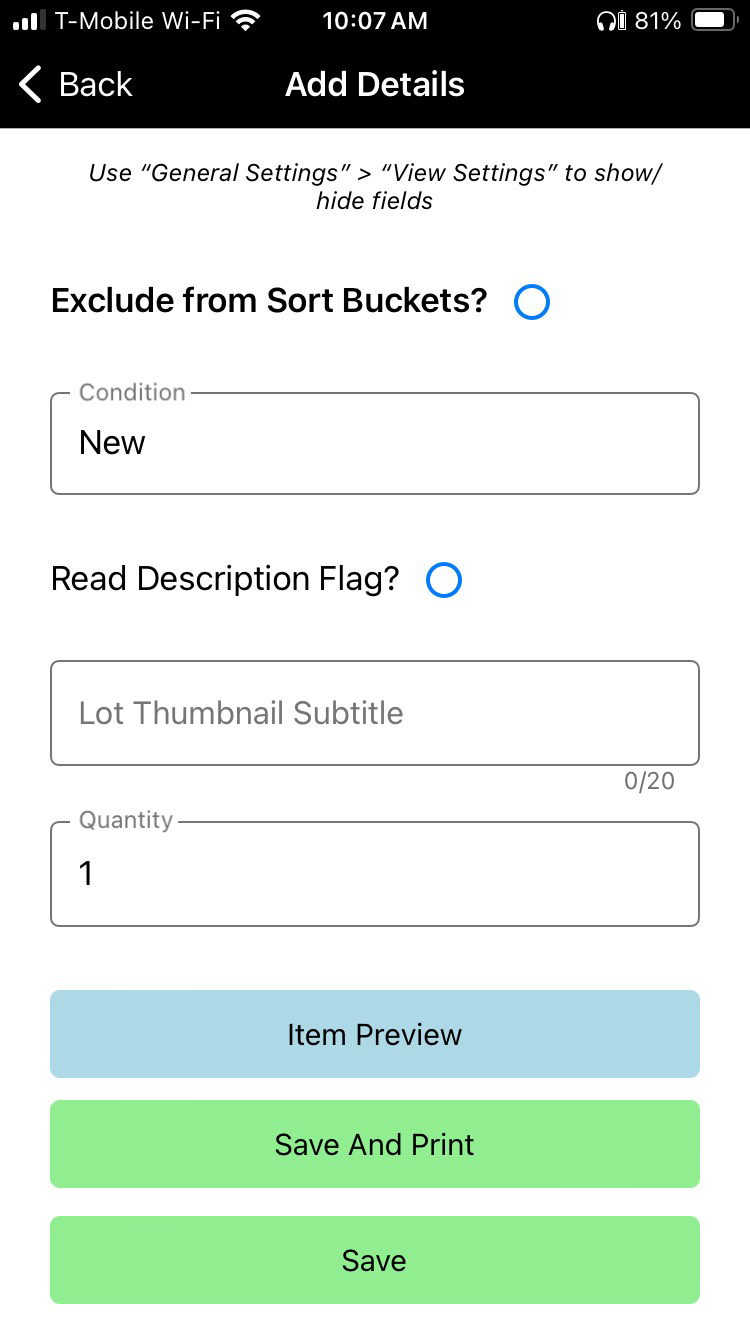The height and width of the screenshot is (1334, 750).
Task: Tap the 10:07 AM clock
Action: click(375, 20)
